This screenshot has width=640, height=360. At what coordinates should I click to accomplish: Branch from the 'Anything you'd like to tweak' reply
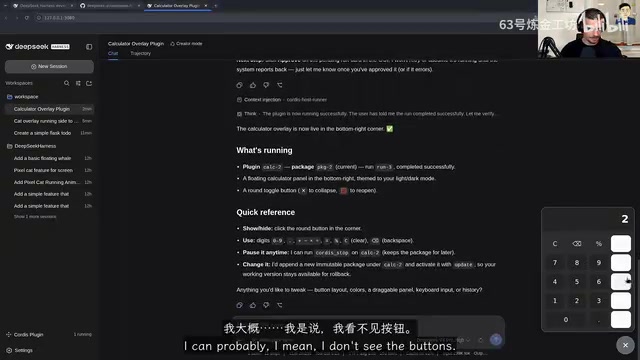coord(280,305)
